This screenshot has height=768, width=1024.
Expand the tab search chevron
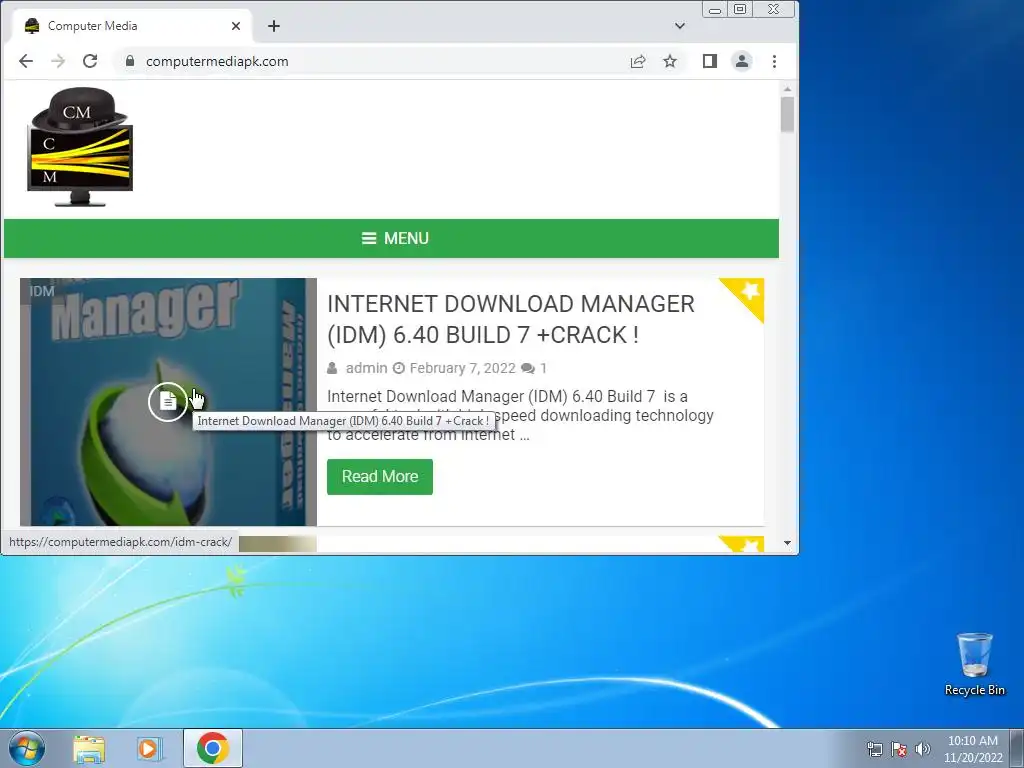click(680, 26)
